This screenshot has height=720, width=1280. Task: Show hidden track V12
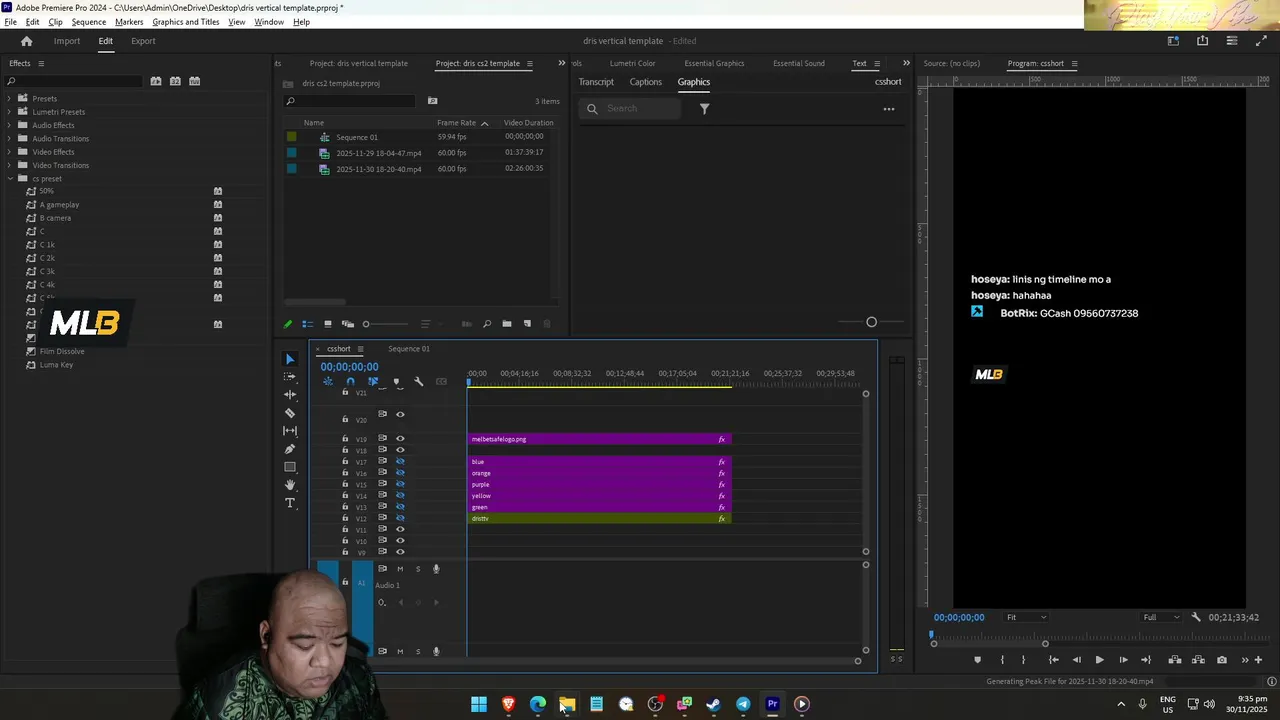[x=400, y=518]
